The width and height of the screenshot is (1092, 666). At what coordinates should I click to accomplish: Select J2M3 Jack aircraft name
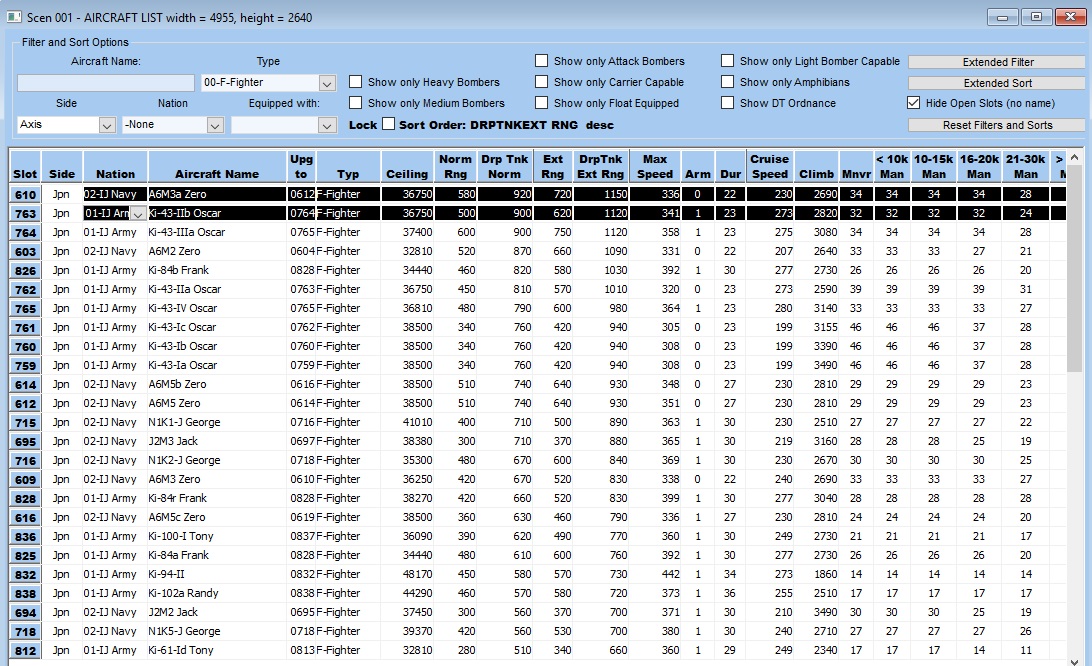(x=173, y=441)
